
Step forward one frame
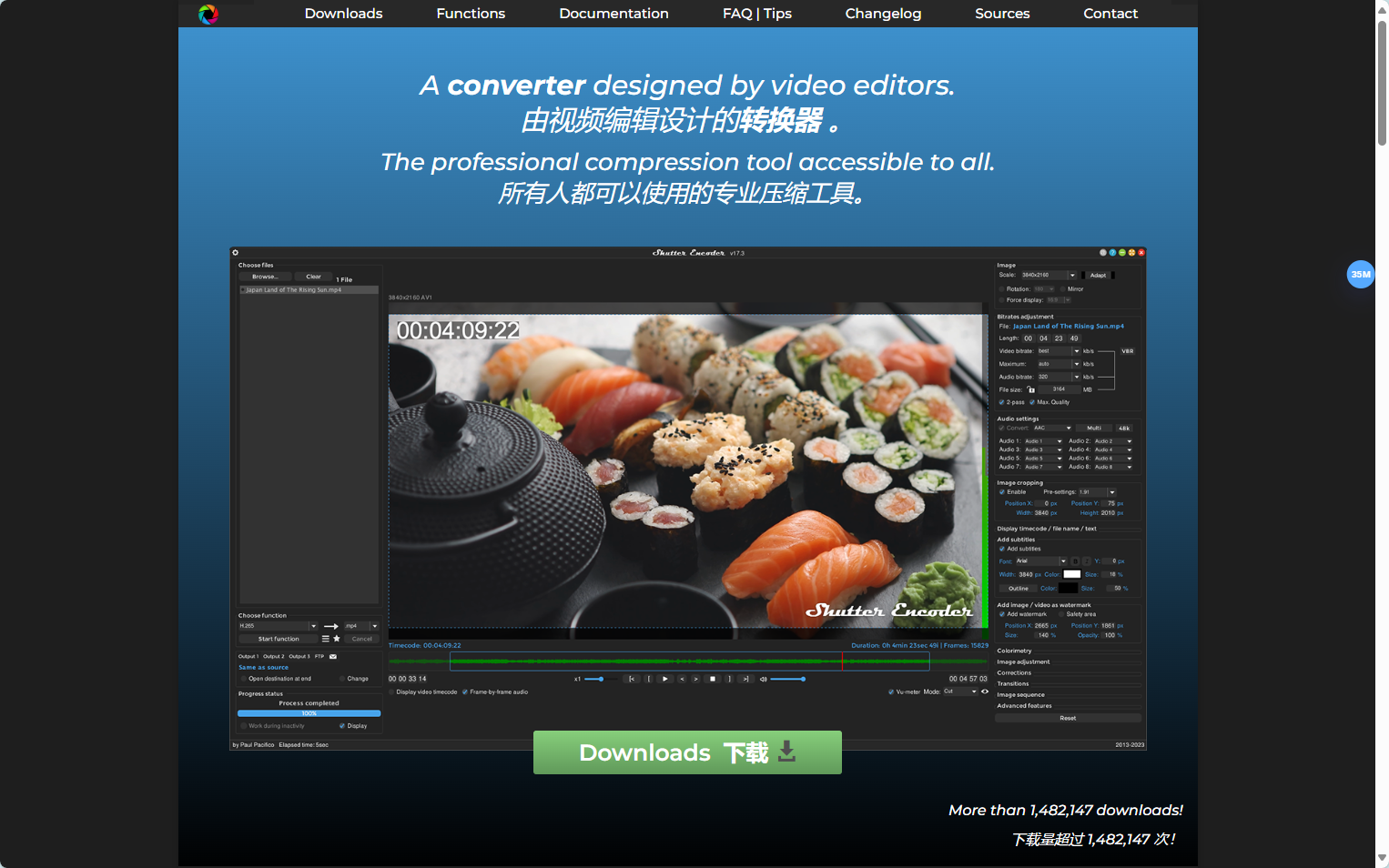(696, 679)
